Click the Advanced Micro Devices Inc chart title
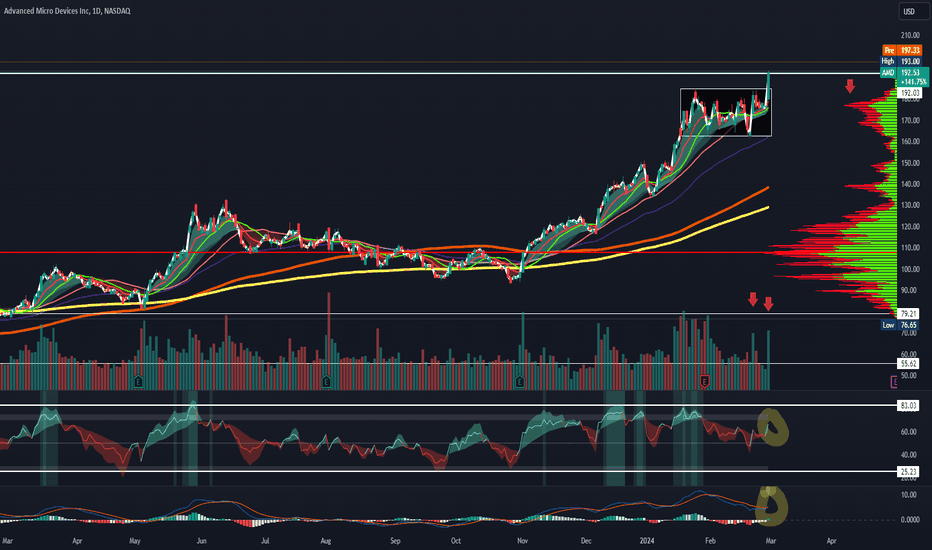 (67, 11)
